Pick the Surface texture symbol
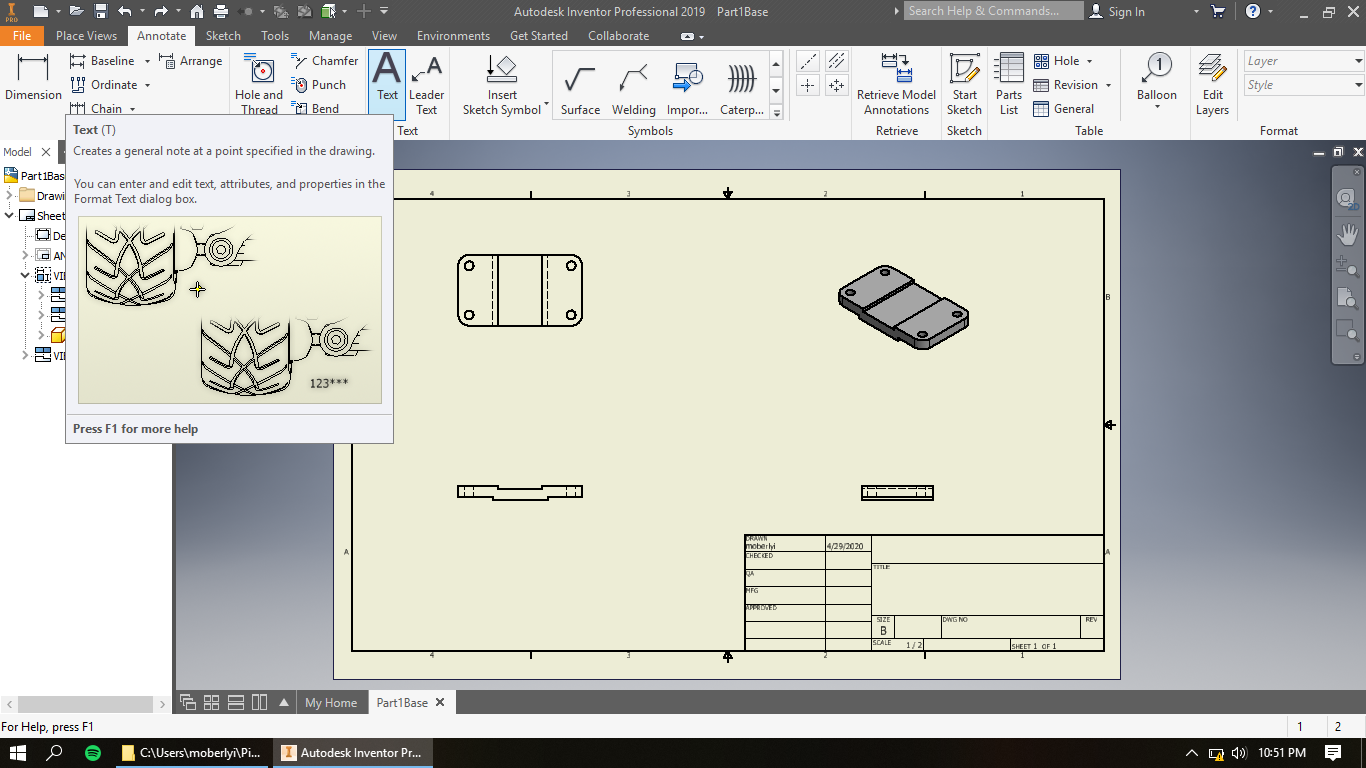Screen dimensions: 1366x768 pyautogui.click(x=580, y=88)
